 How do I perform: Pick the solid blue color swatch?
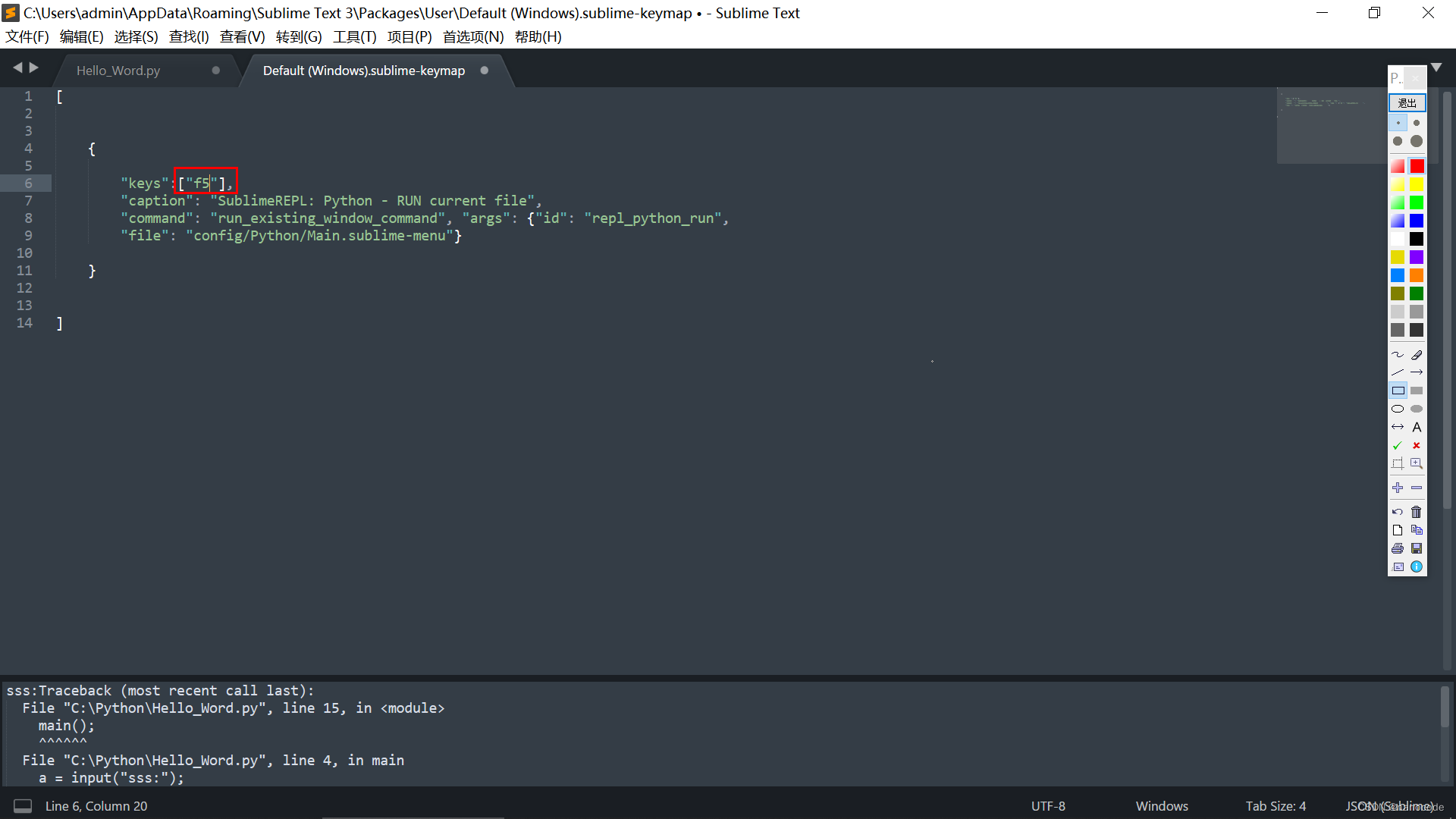click(x=1417, y=221)
